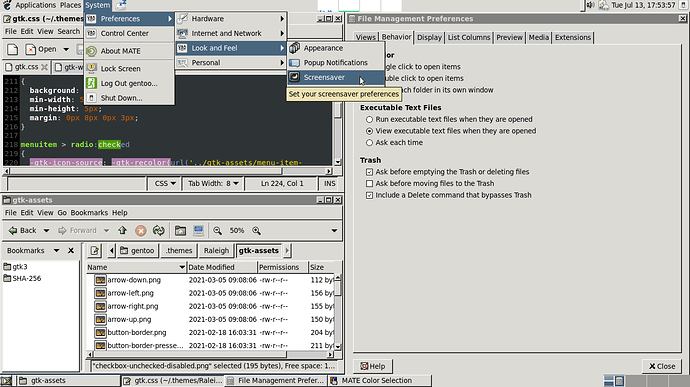Open Popup Notifications menu item
Screen dimensions: 690x387
(x=336, y=63)
